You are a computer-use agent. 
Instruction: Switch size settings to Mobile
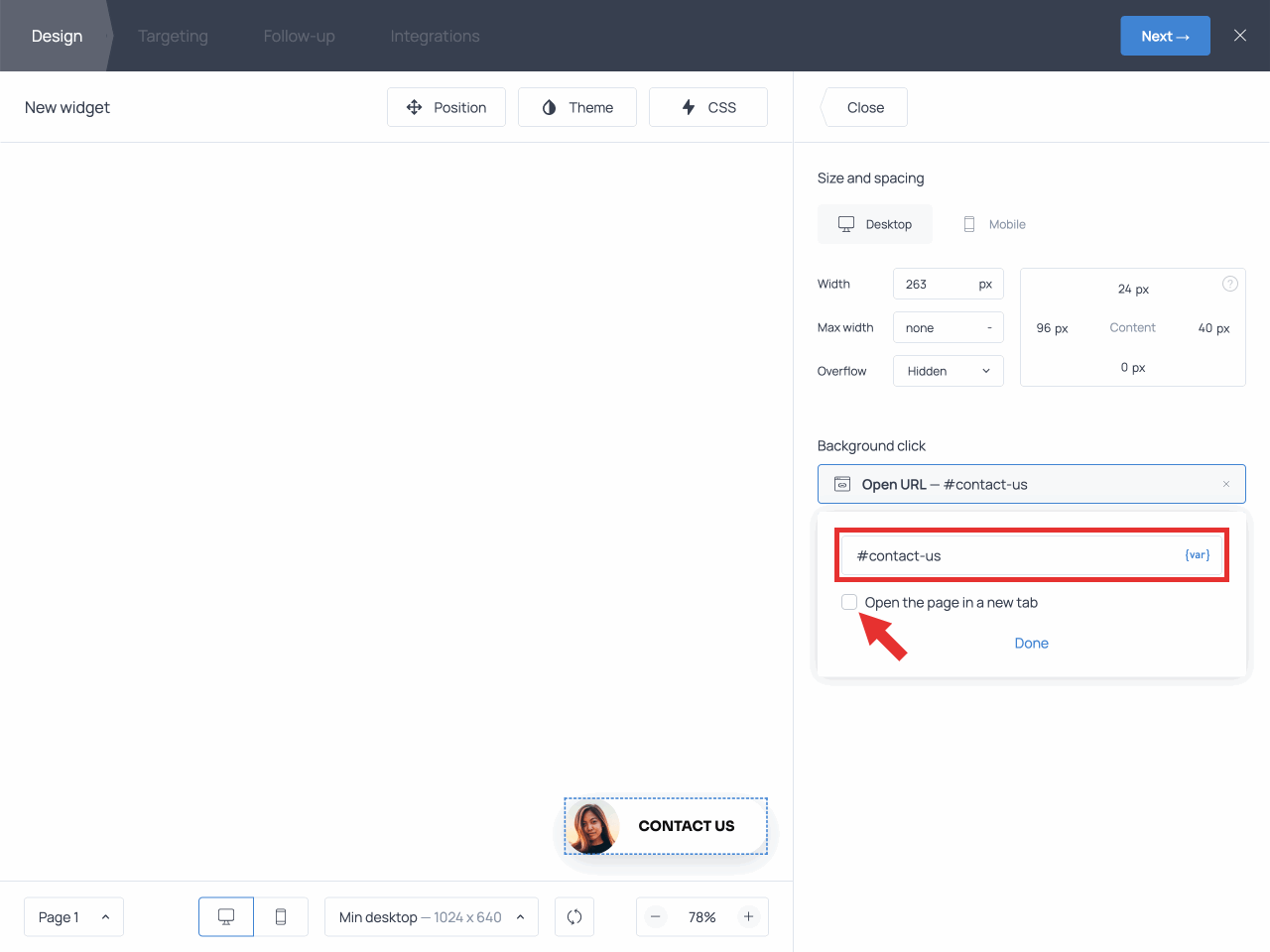tap(994, 224)
